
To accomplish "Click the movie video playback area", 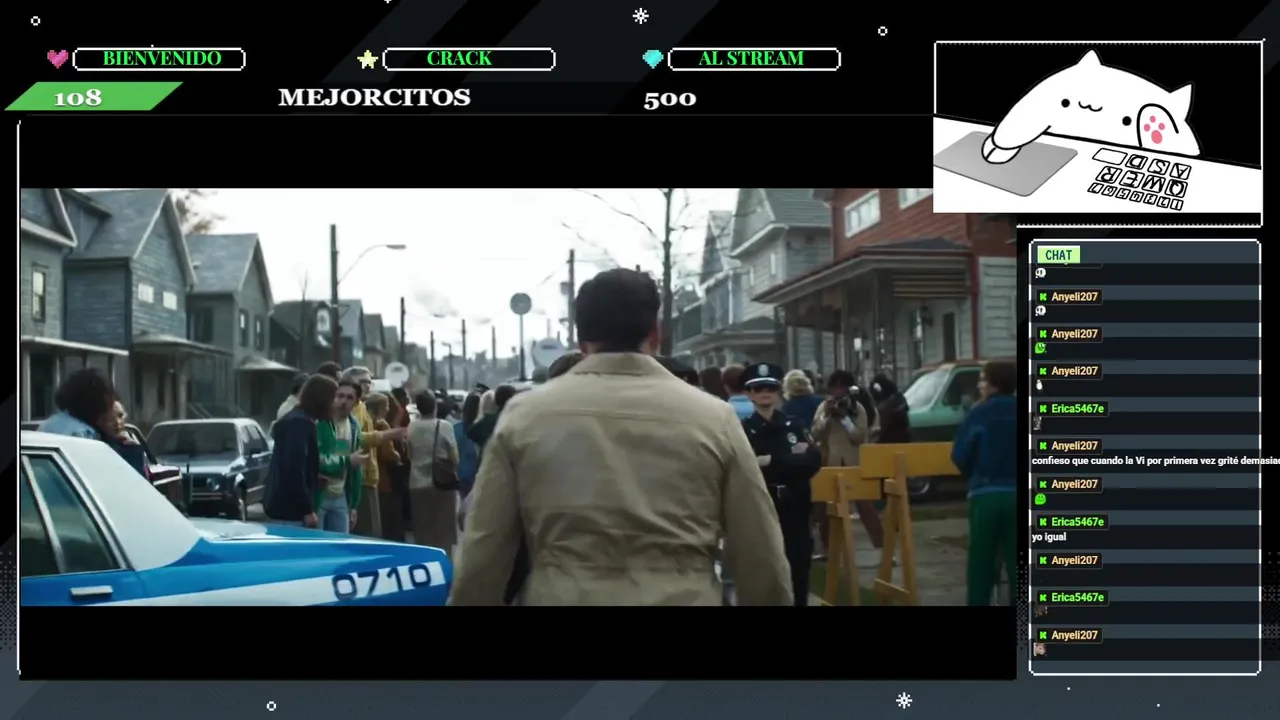I will click(518, 397).
